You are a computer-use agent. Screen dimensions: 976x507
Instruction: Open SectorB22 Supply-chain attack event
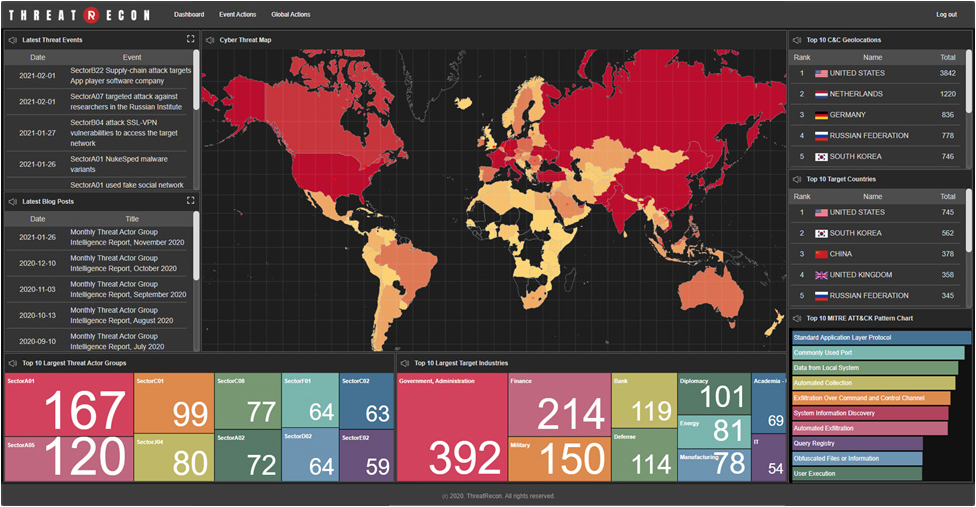131,76
